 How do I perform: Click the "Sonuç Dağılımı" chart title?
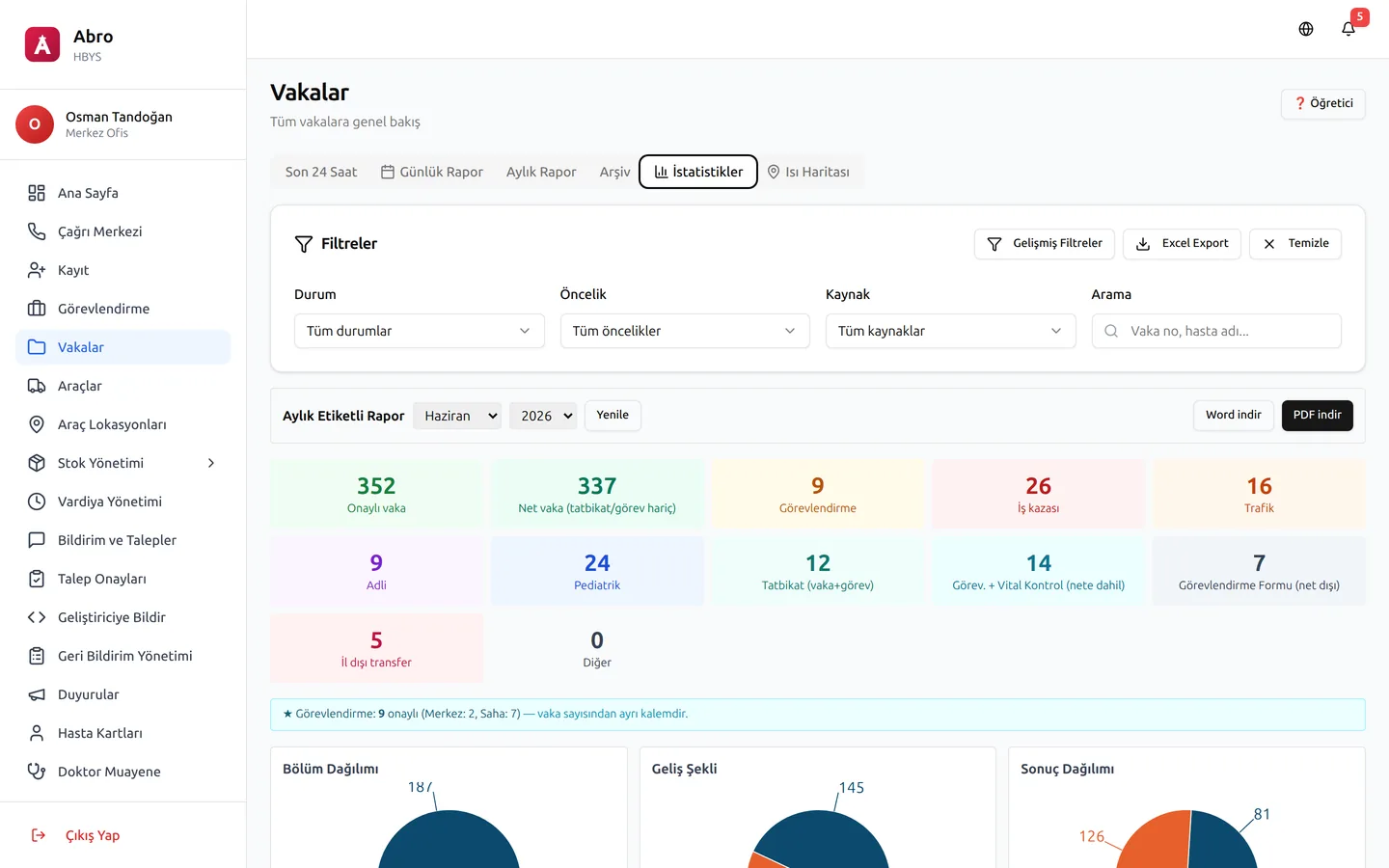pos(1068,769)
